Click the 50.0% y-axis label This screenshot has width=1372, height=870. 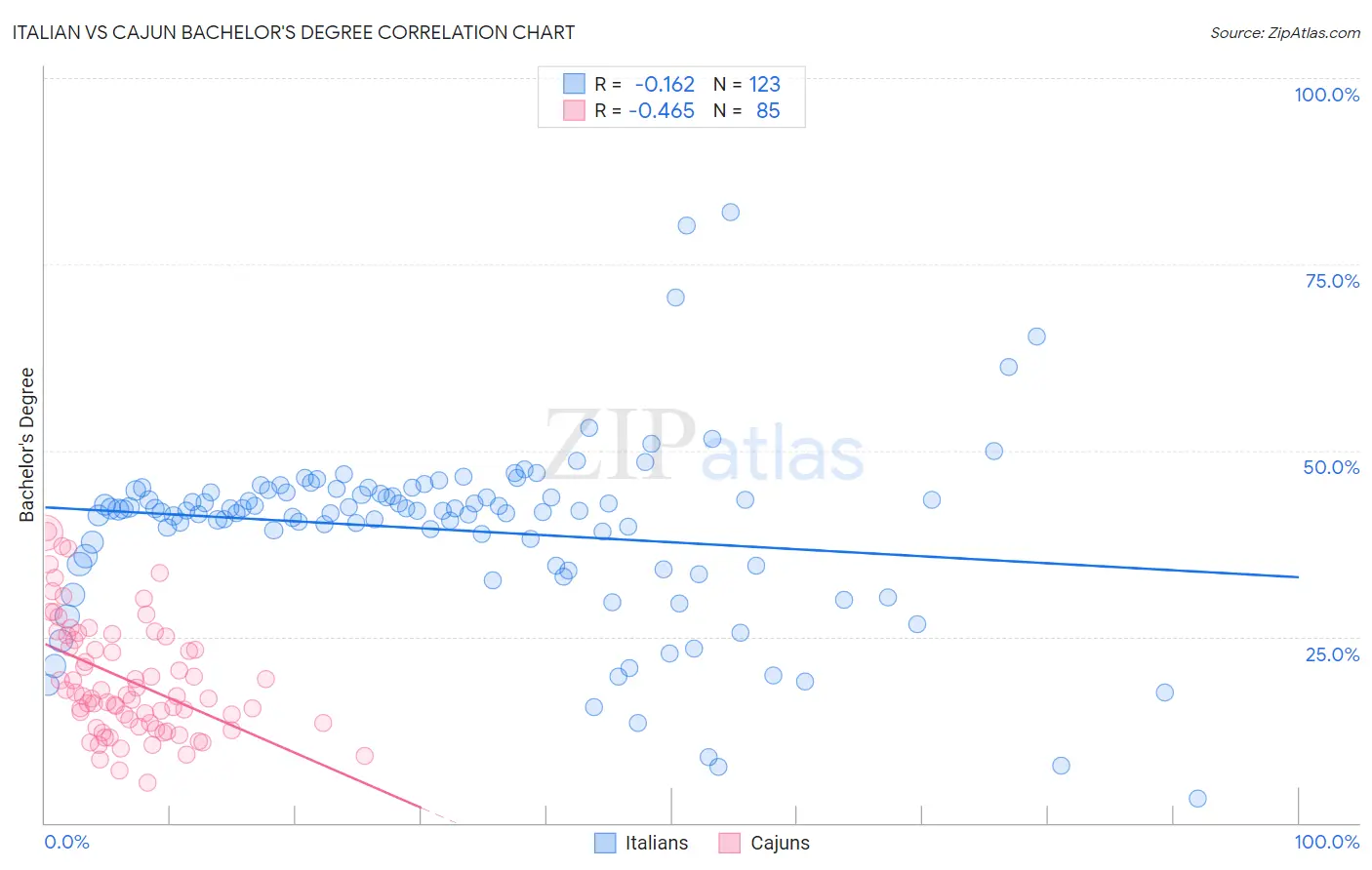(1331, 467)
